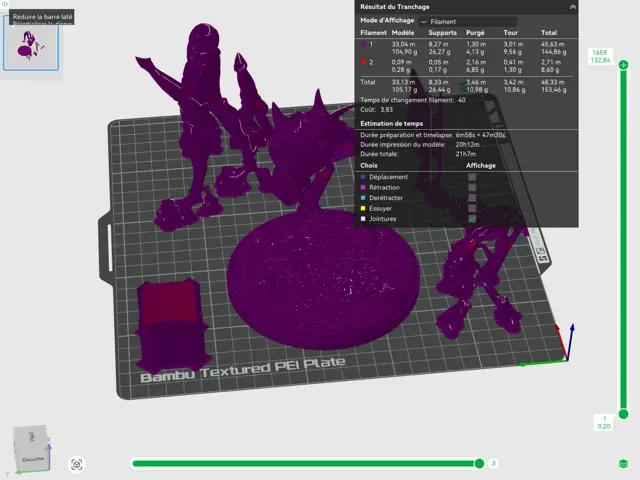Click the yellow Essuyer color square

pyautogui.click(x=363, y=208)
